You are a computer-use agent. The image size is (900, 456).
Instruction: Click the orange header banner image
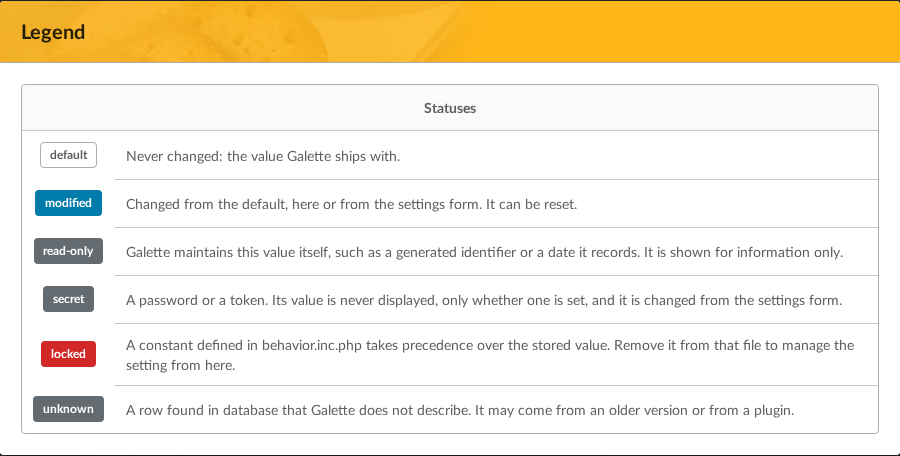[x=450, y=31]
